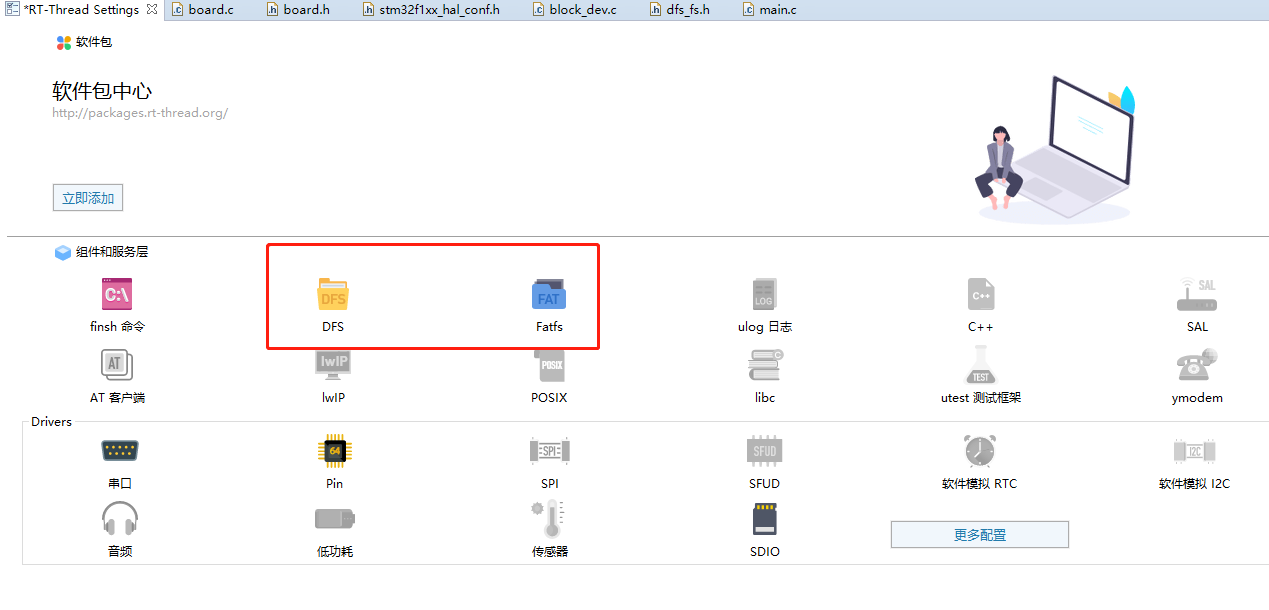The width and height of the screenshot is (1269, 610).
Task: Switch to the board.c tab
Action: [x=207, y=10]
